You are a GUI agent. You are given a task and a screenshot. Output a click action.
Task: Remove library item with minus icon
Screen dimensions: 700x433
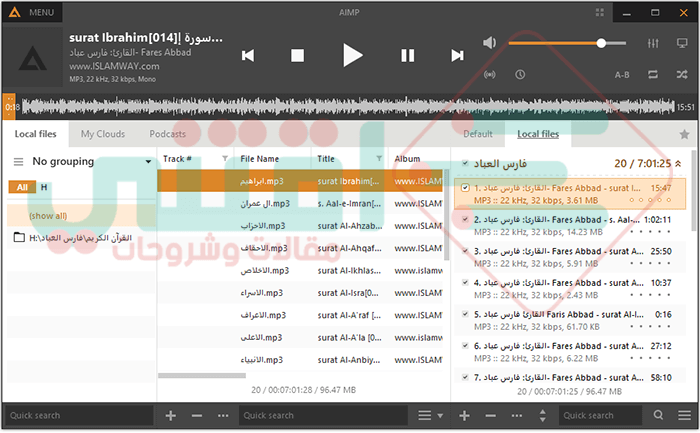click(197, 416)
